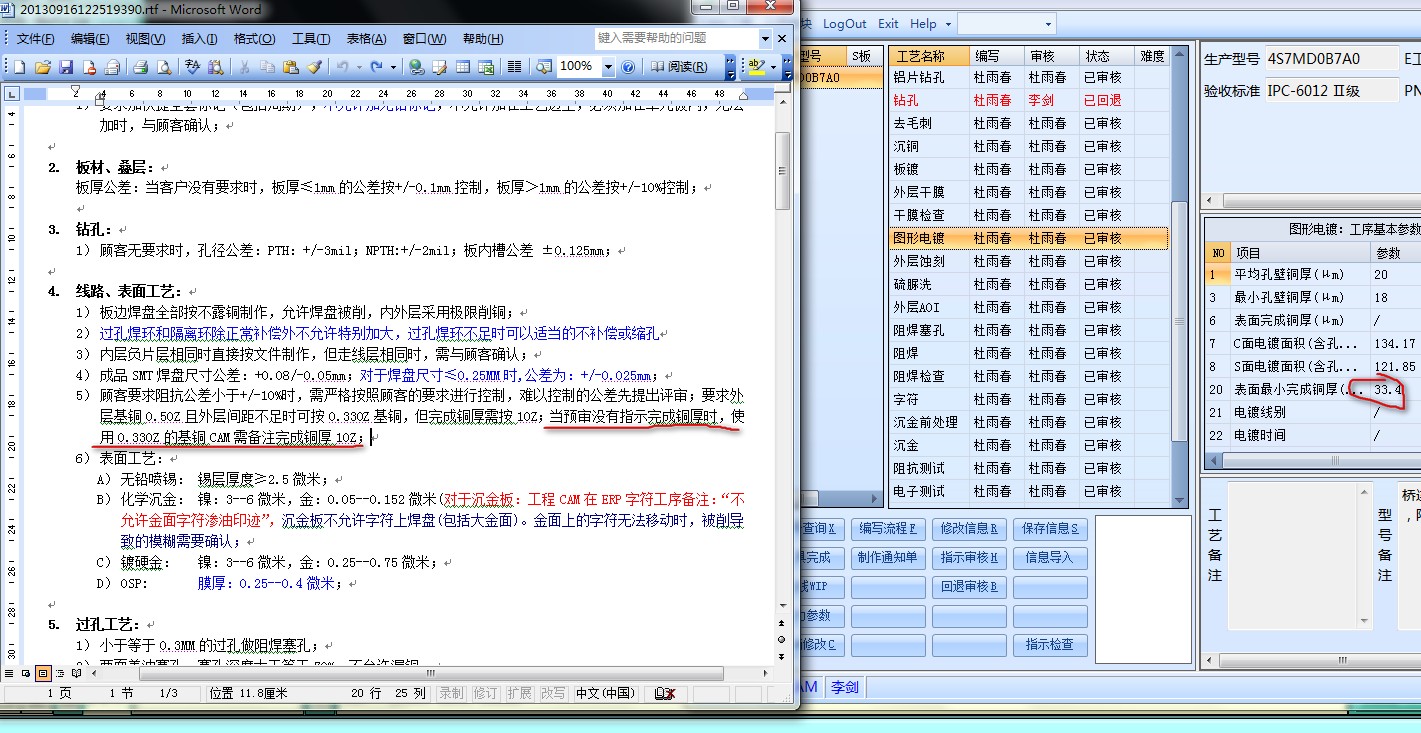Viewport: 1421px width, 733px height.
Task: Switch to Reading Layout view icon
Action: pos(77,673)
